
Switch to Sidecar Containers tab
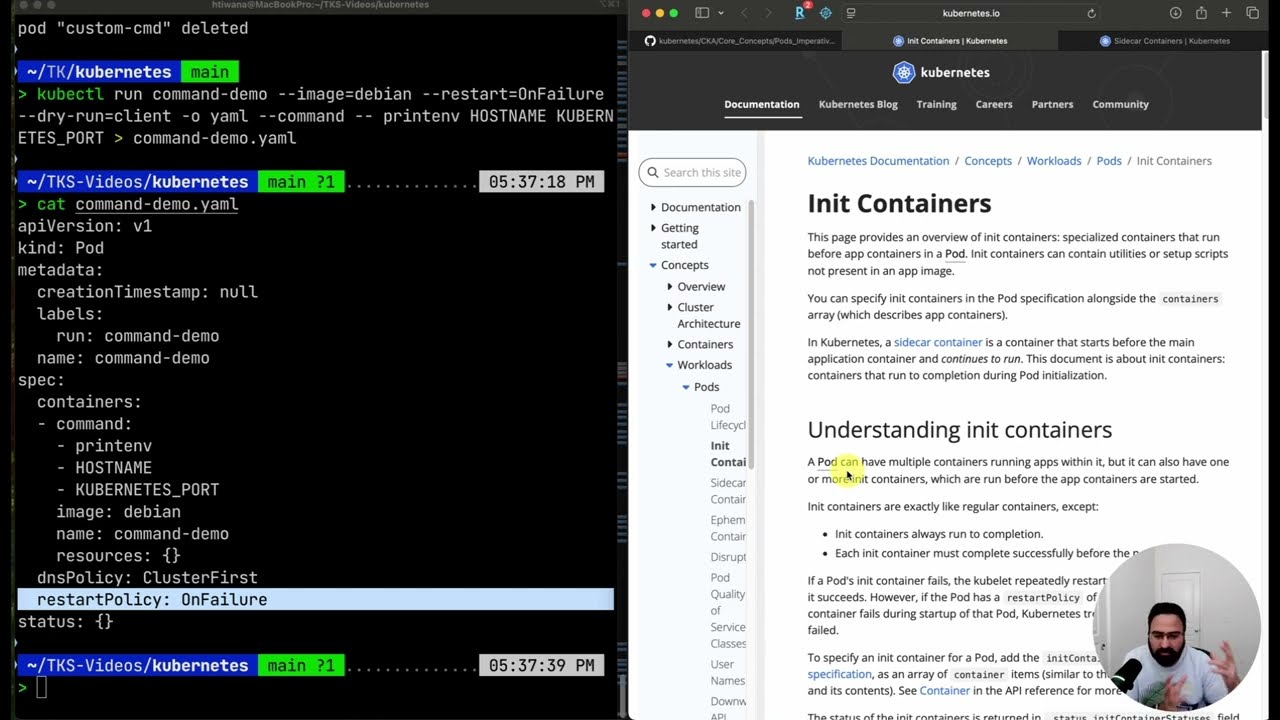1163,41
